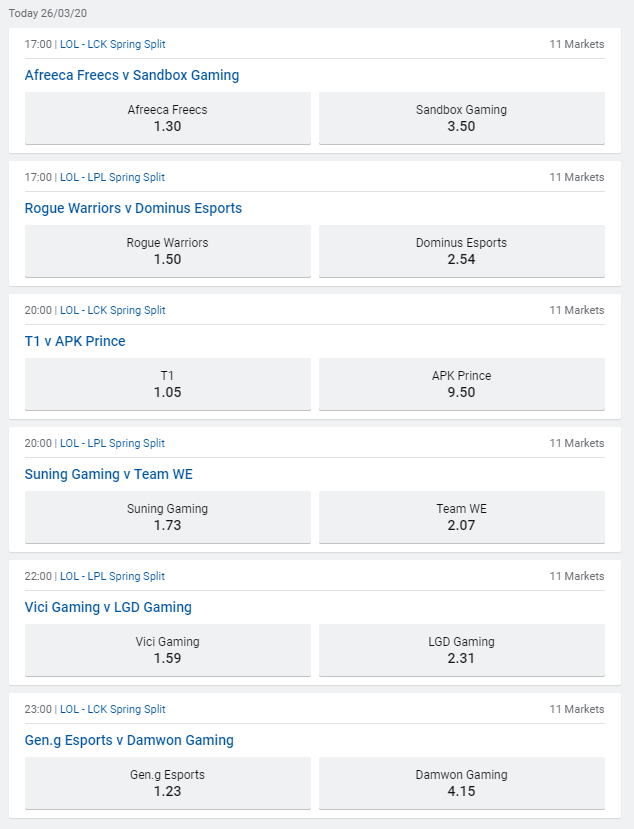Select Sandbox Gaming odds 3.50
This screenshot has height=829, width=634.
click(462, 118)
